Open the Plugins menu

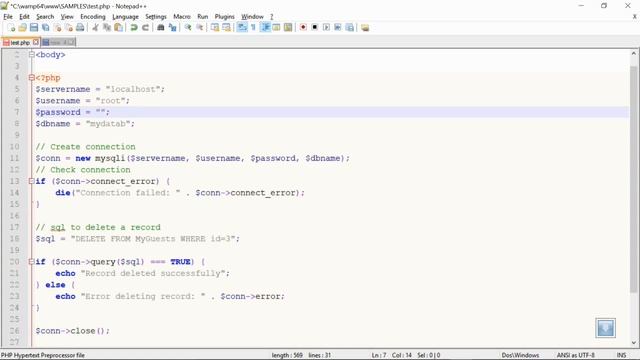(224, 17)
